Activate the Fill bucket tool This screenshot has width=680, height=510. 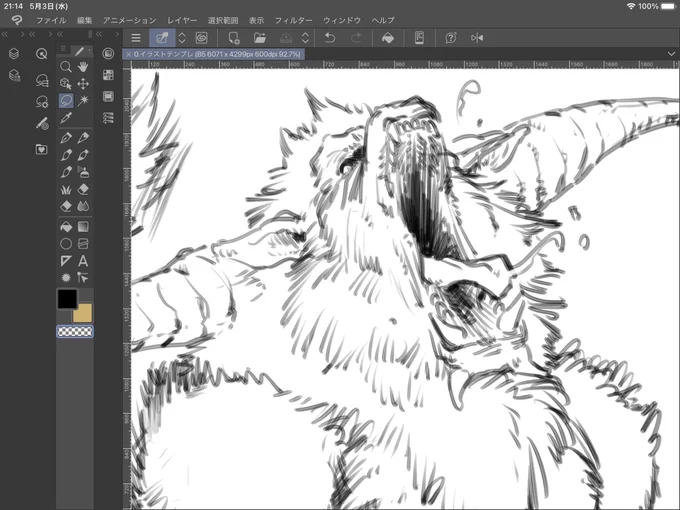pyautogui.click(x=66, y=226)
